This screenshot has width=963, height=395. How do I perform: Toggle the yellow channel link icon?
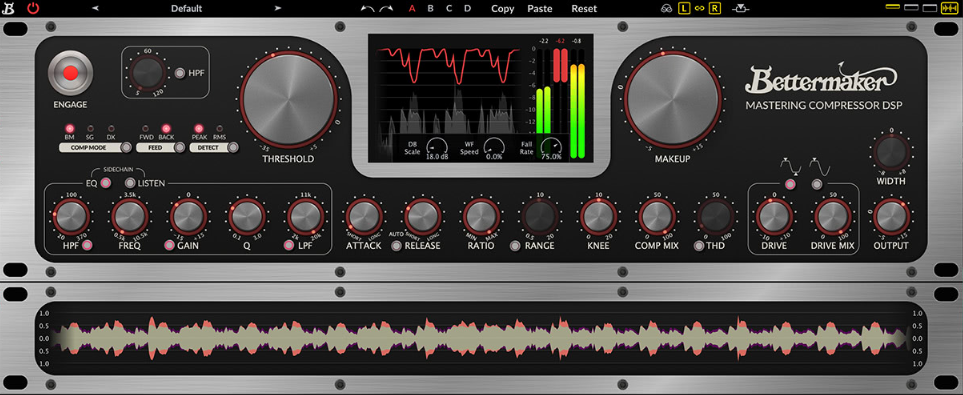[700, 9]
